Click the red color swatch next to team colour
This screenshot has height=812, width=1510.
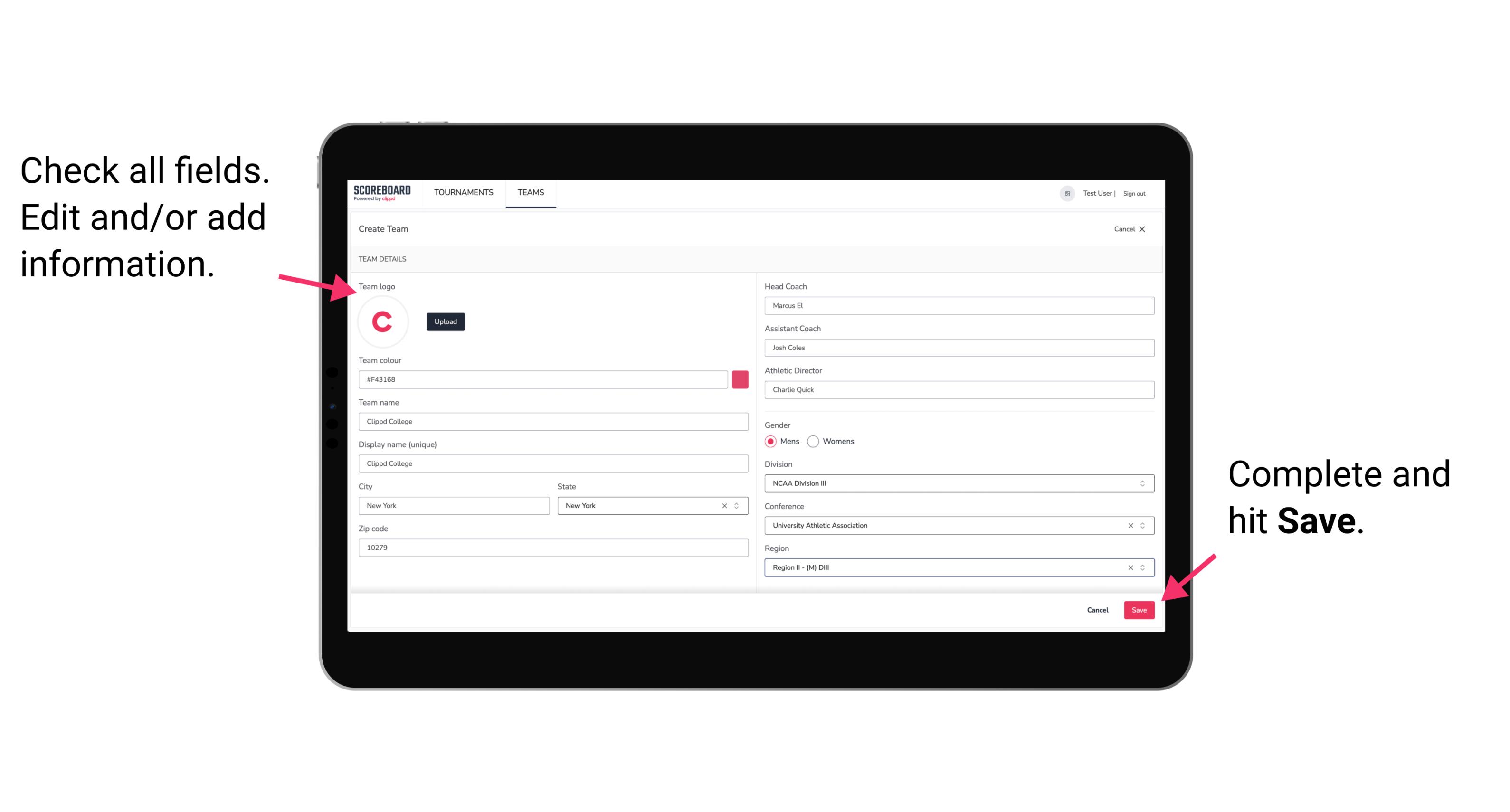point(740,379)
